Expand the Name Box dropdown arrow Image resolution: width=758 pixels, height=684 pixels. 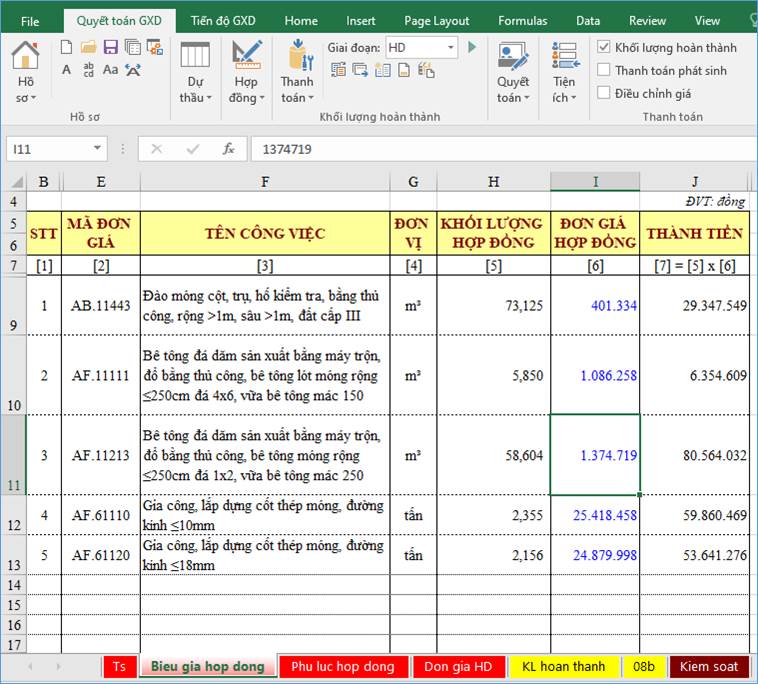[x=97, y=149]
